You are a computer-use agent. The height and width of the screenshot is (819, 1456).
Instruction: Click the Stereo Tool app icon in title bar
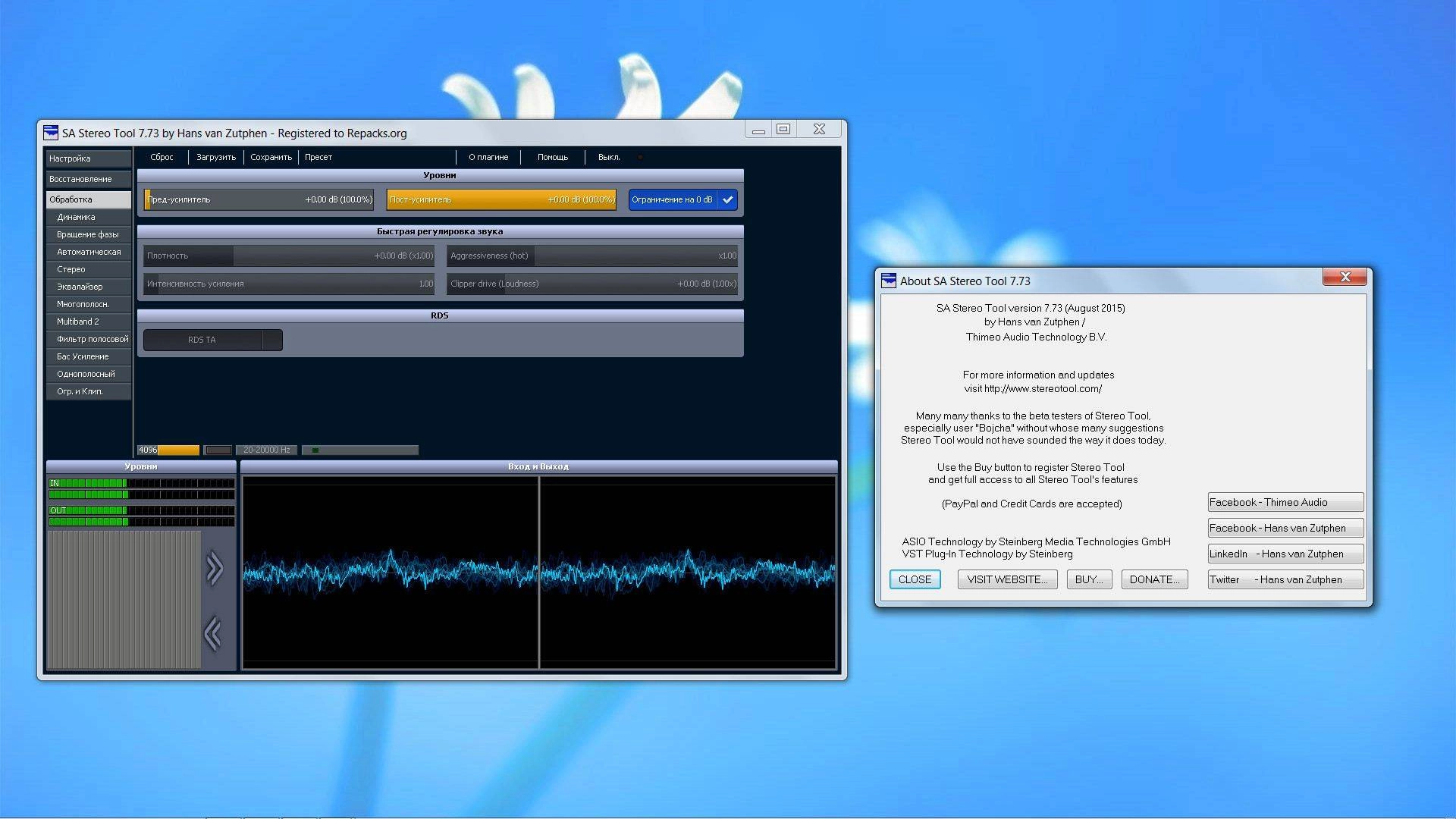pos(51,133)
